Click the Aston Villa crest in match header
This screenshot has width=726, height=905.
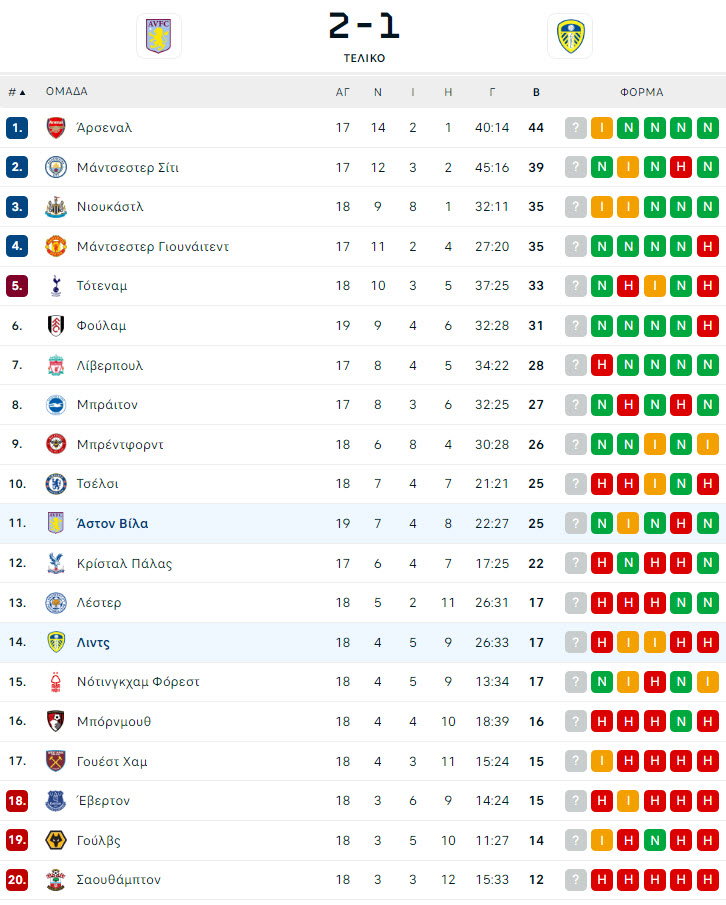[159, 36]
